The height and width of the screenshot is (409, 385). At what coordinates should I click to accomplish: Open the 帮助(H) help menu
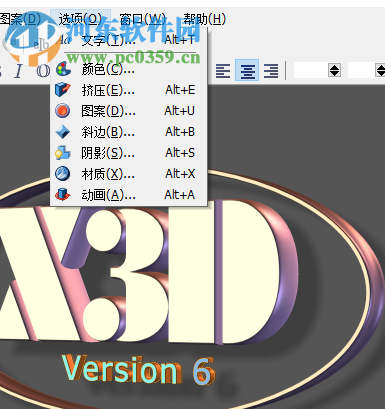(x=205, y=19)
